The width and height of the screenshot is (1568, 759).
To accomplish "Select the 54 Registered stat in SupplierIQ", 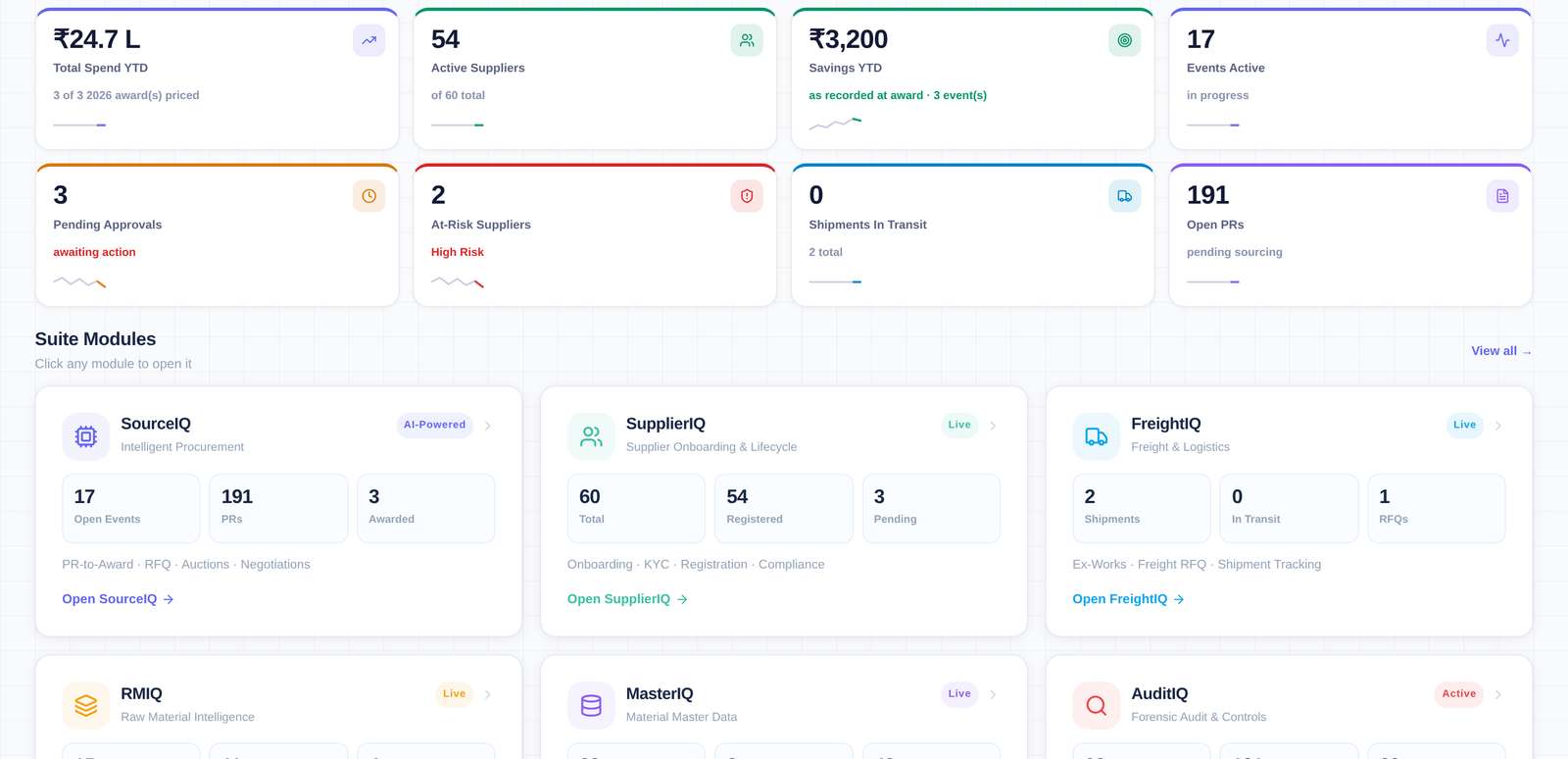I will 784,508.
